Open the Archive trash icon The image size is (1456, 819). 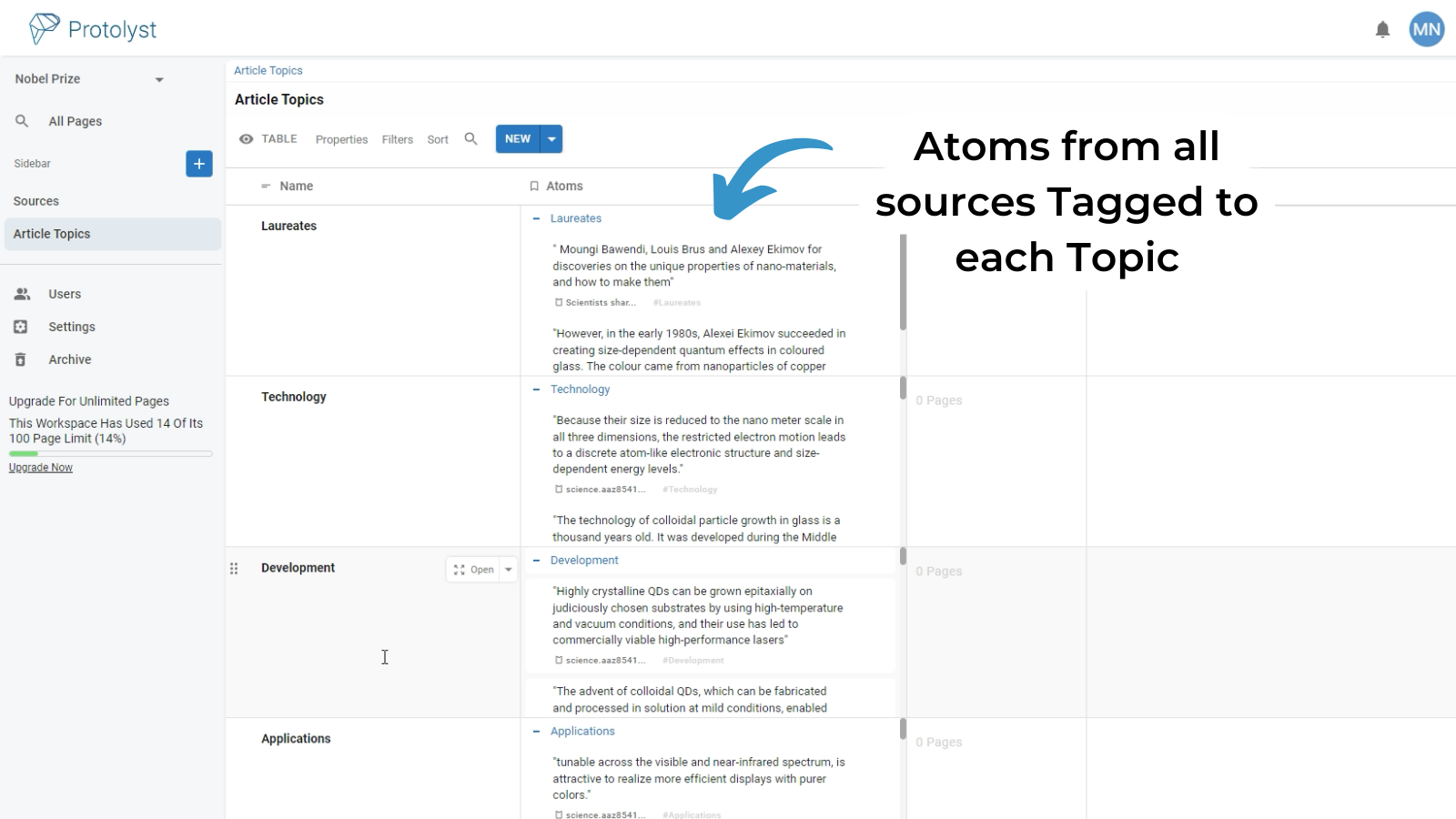(22, 359)
